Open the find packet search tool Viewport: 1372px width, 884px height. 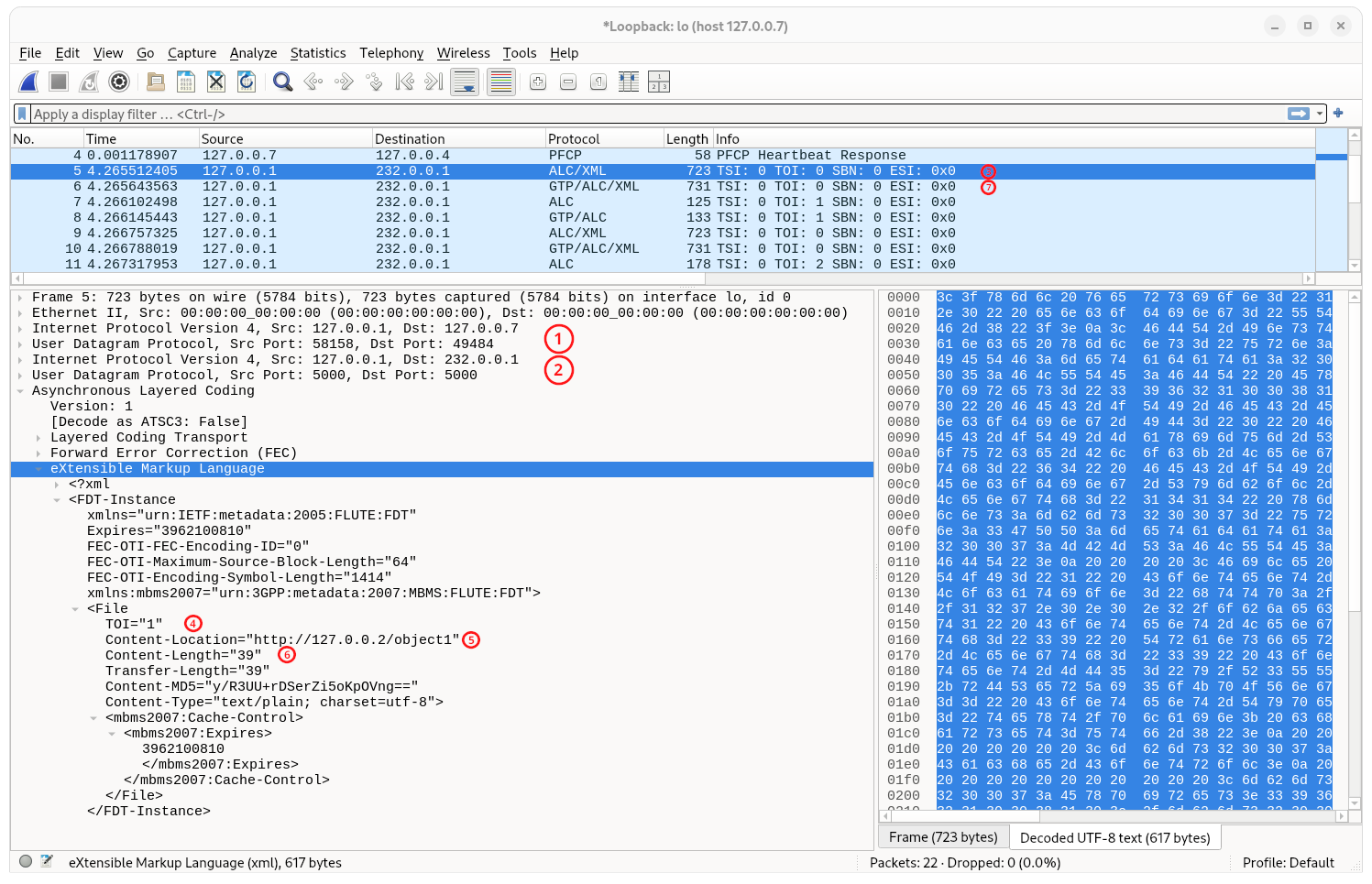point(282,82)
